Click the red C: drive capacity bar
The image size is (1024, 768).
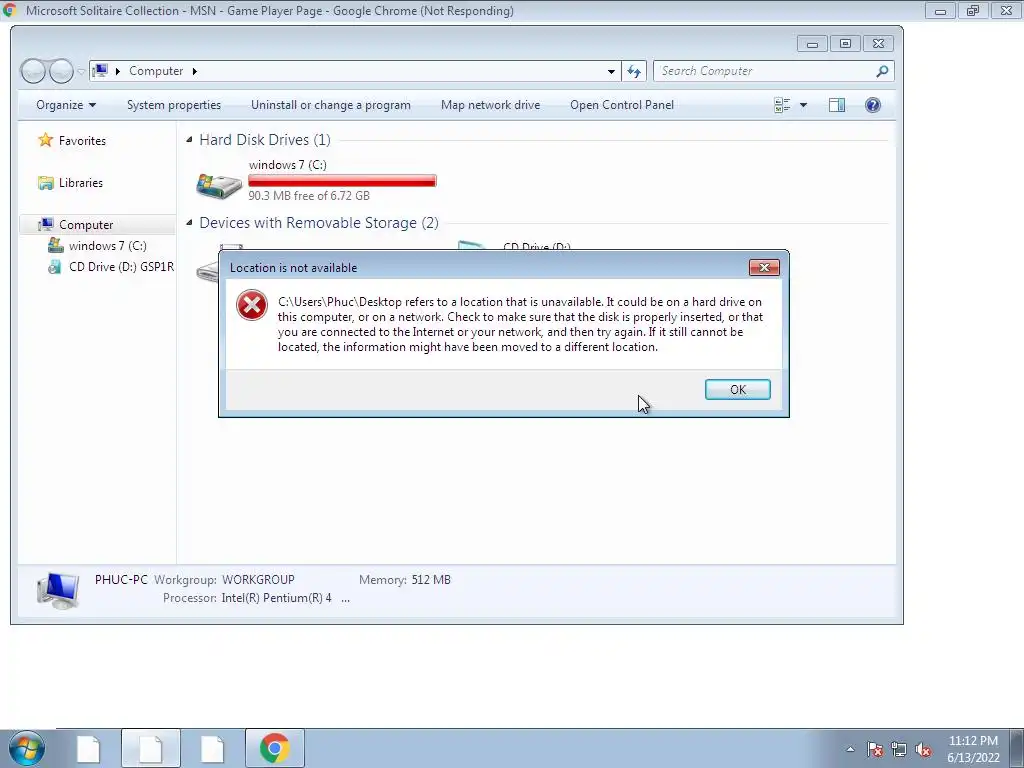pos(342,181)
